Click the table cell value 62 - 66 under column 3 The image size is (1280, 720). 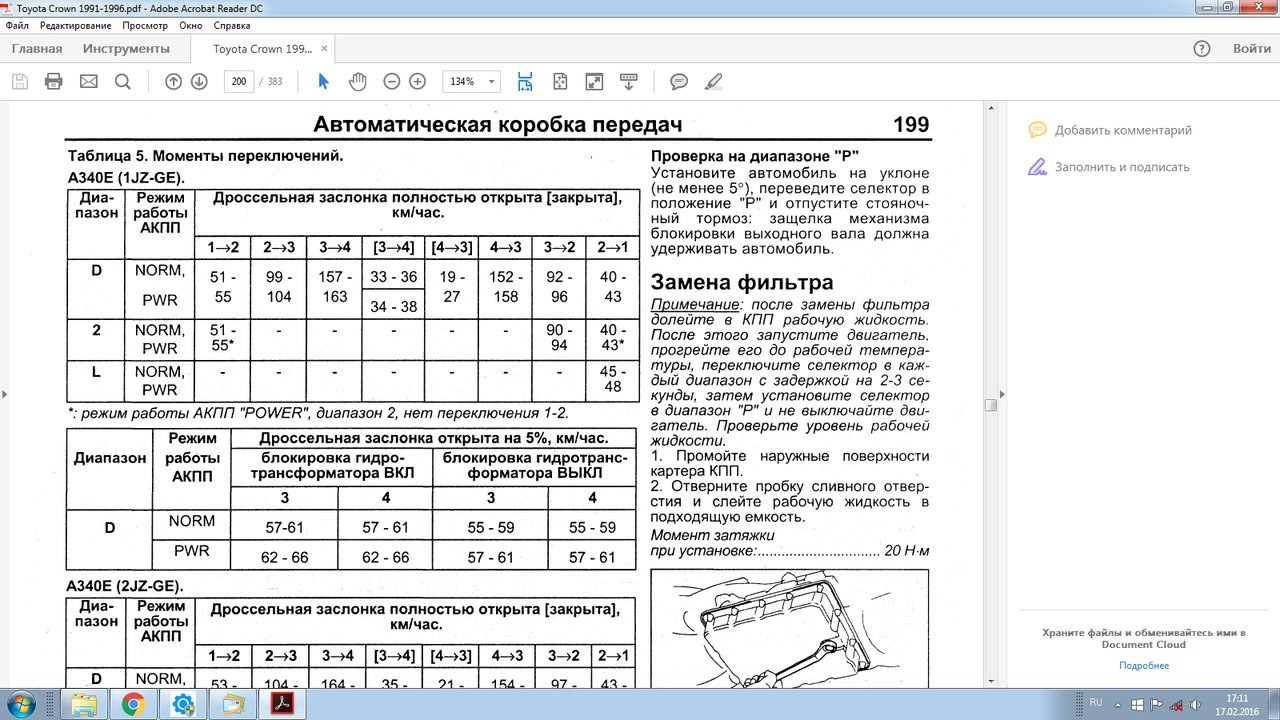[x=284, y=557]
